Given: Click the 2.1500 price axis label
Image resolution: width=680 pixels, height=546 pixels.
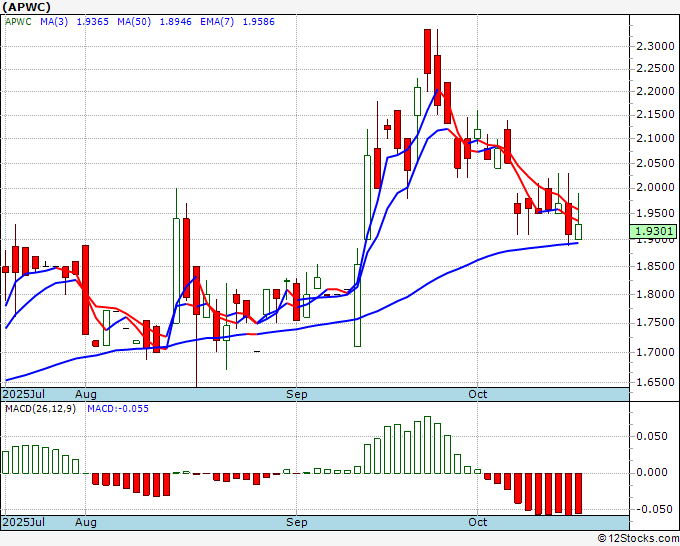Looking at the screenshot, I should click(655, 114).
